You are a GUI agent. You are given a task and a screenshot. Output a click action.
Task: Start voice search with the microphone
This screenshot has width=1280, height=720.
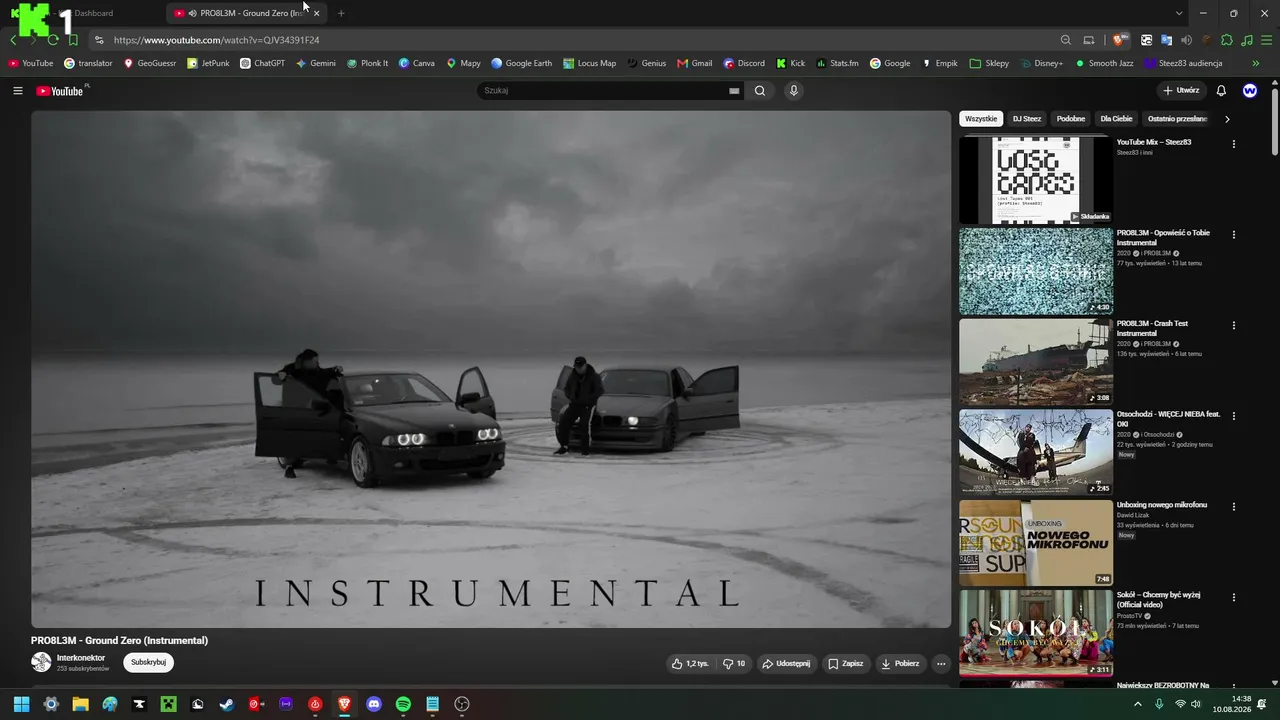[x=794, y=91]
